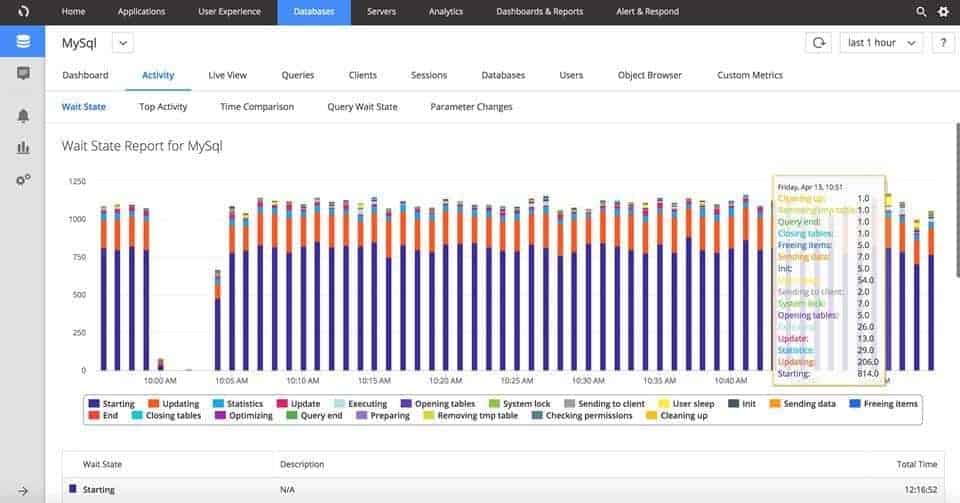Click the refresh icon button
This screenshot has width=960, height=503.
point(819,43)
